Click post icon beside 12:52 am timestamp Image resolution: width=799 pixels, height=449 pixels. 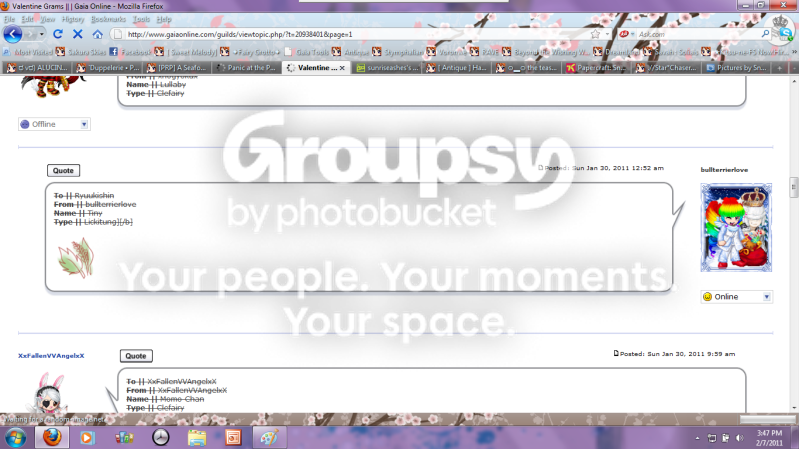(541, 168)
